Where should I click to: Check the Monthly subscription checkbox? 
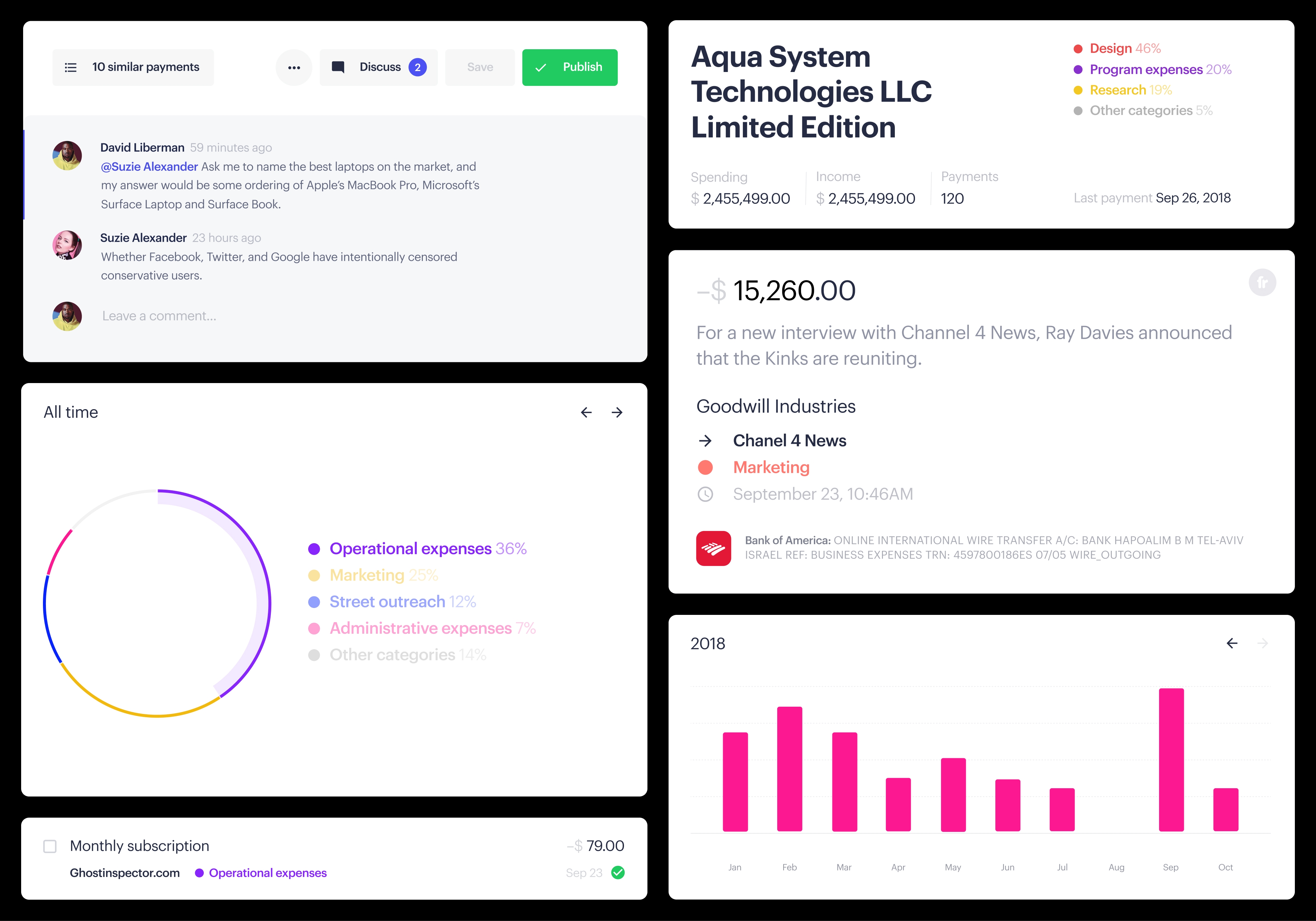[x=51, y=846]
